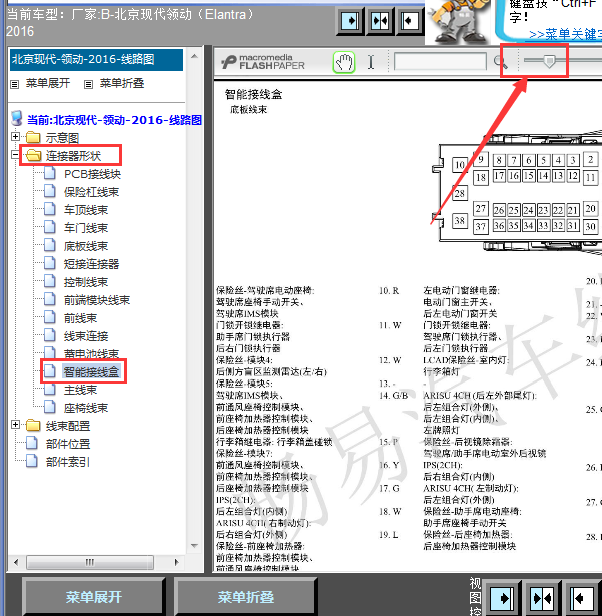Open the 保险杠线束 item

pos(91,192)
